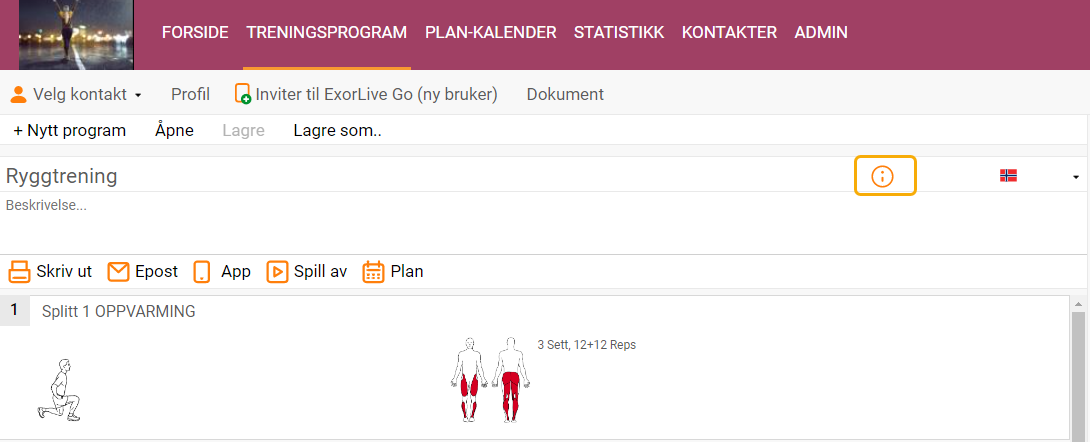Image resolution: width=1090 pixels, height=442 pixels.
Task: Open the STATISTIKK tab
Action: tap(619, 33)
